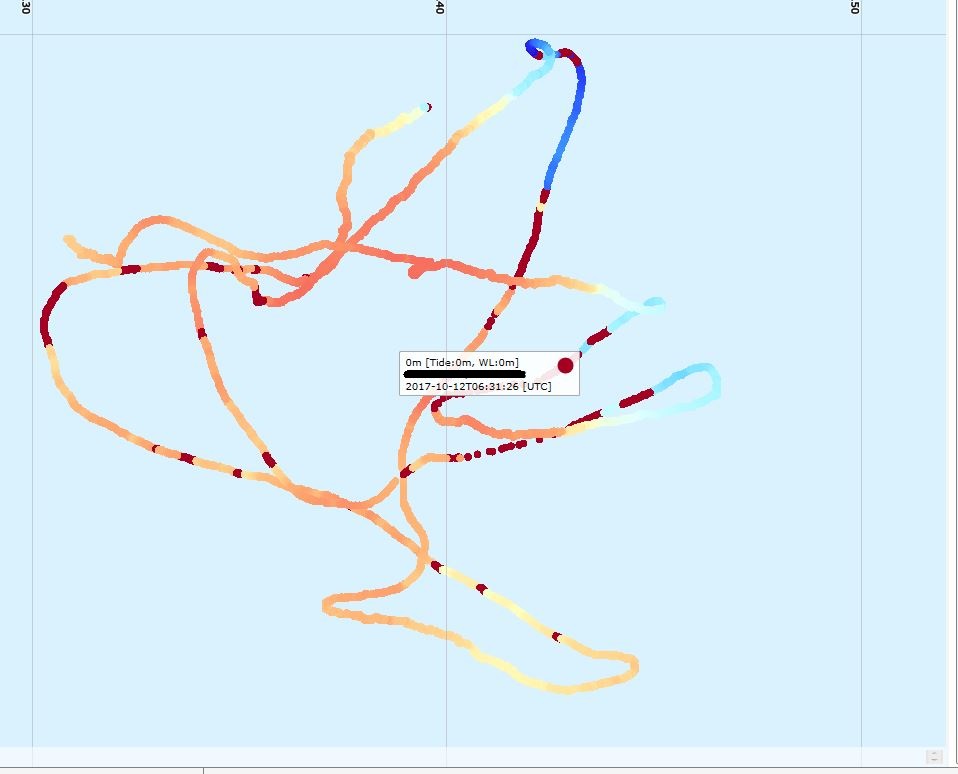The height and width of the screenshot is (774, 958).
Task: Click the longitude axis label 50
Action: click(855, 8)
